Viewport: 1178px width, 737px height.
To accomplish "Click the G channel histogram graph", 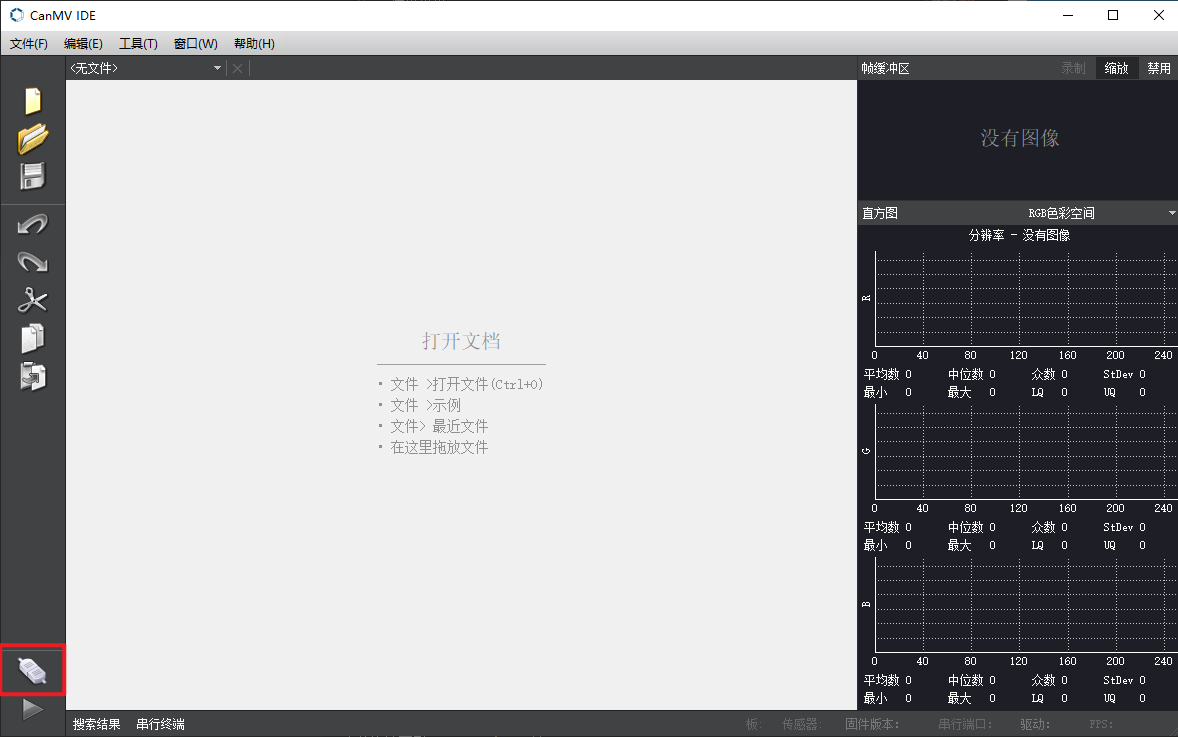I will [x=1026, y=452].
